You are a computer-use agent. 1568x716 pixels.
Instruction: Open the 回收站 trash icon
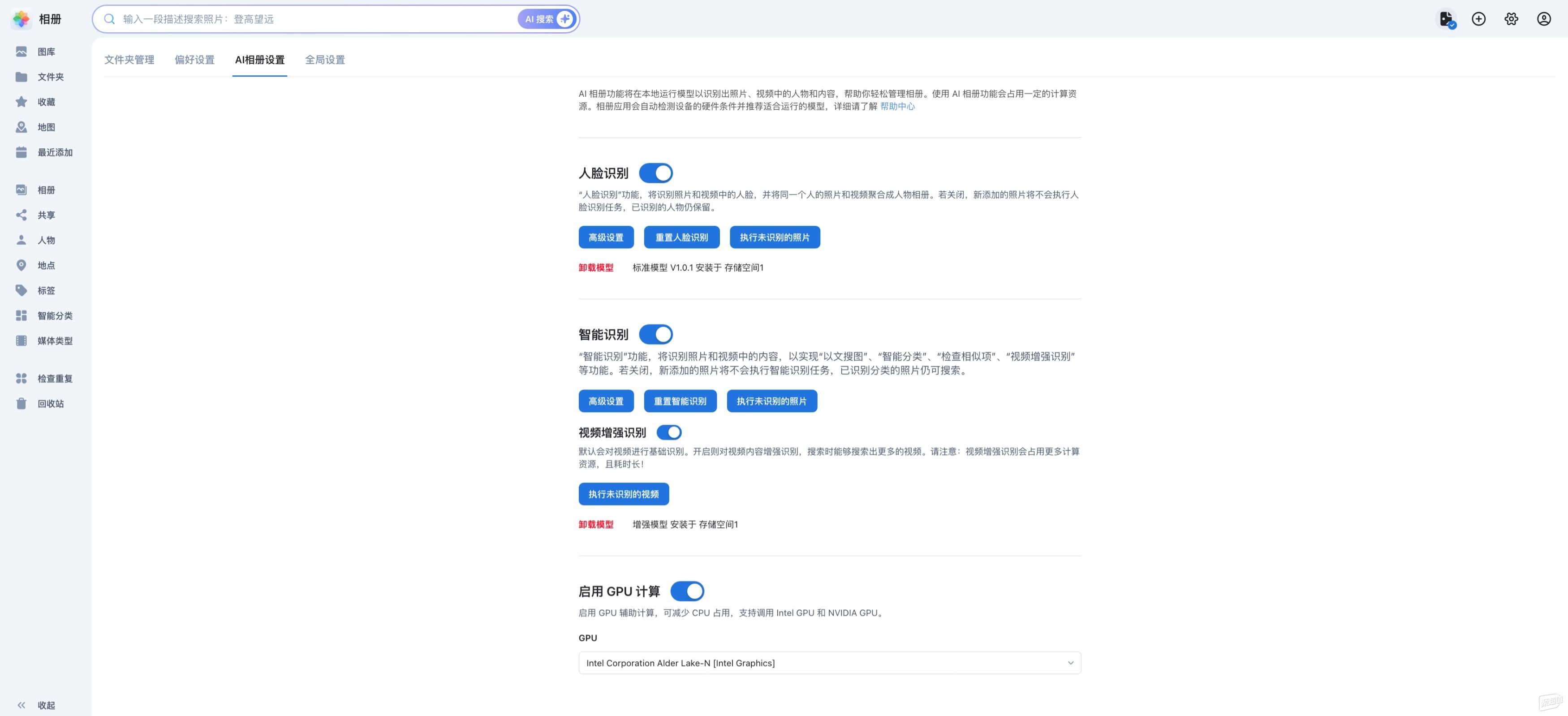22,404
